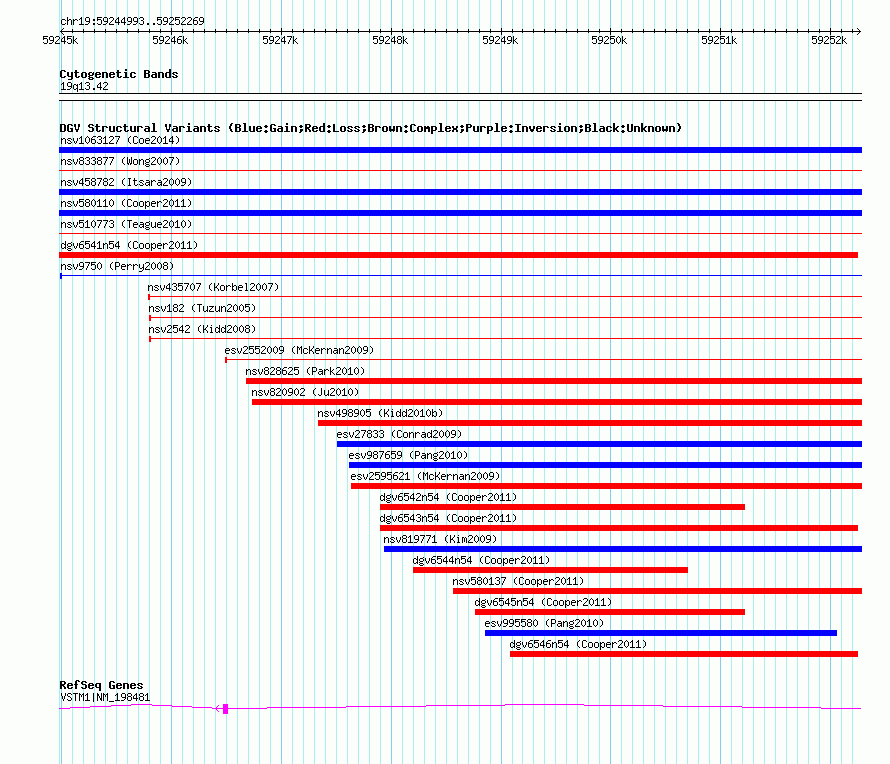This screenshot has height=764, width=890.
Task: Select the esv2595621 red bar
Action: point(606,486)
